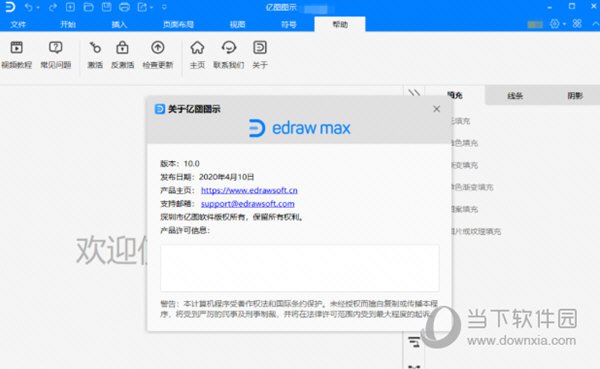600x369 pixels.
Task: Expand the quick access toolbar customize arrow
Action: pyautogui.click(x=164, y=7)
